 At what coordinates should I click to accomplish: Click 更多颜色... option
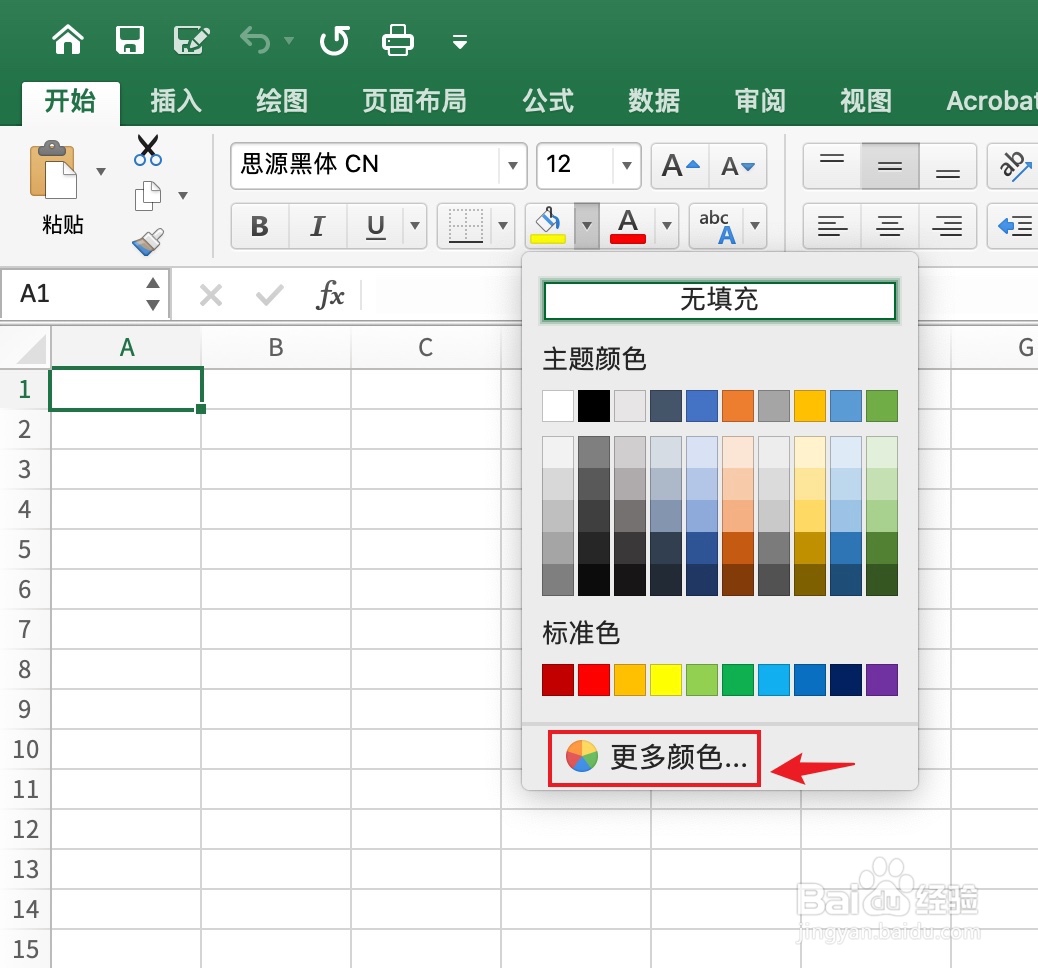pos(655,758)
